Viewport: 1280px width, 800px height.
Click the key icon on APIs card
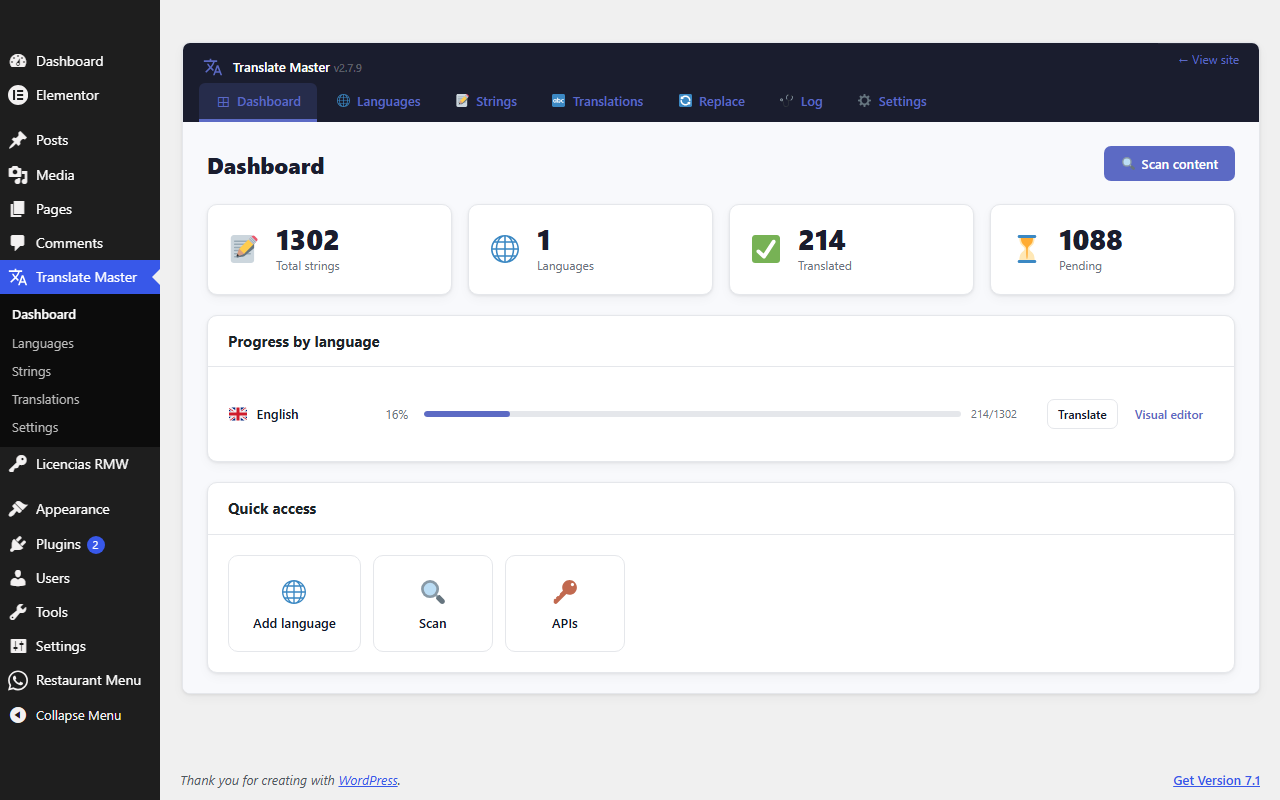[565, 592]
